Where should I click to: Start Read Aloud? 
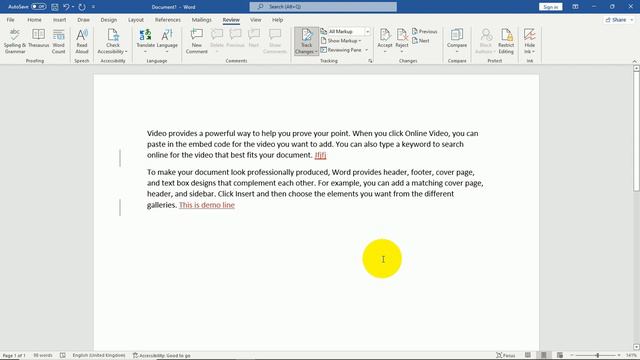coord(82,41)
